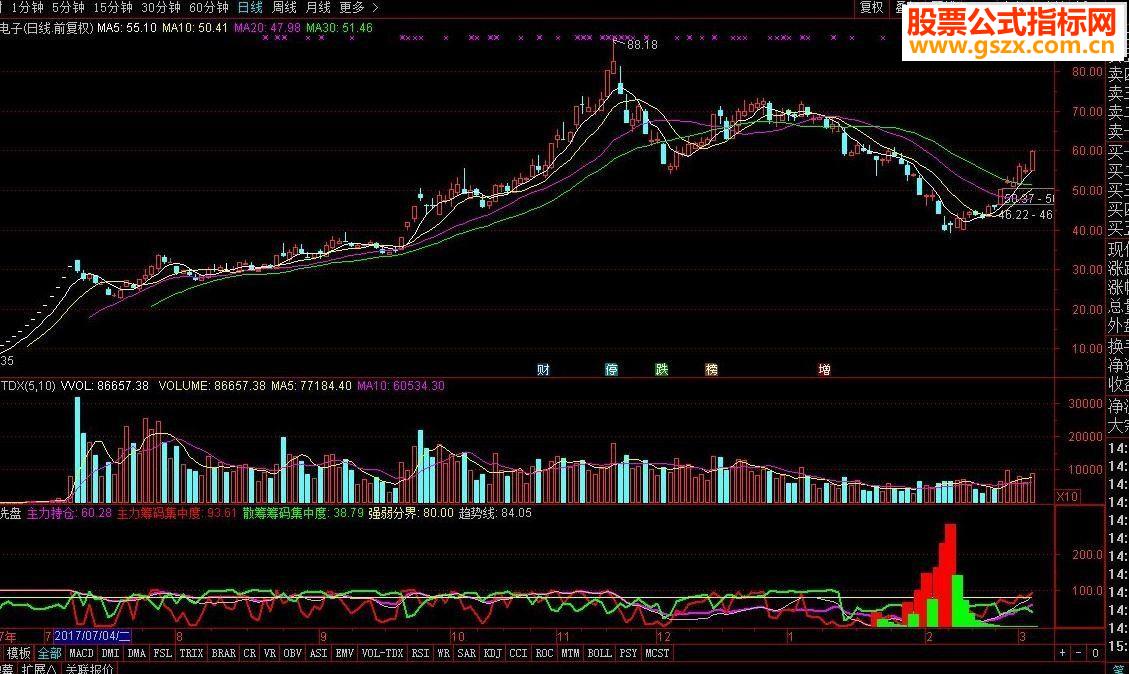This screenshot has height=674, width=1129.
Task: Click the 增 event marker
Action: click(x=824, y=369)
